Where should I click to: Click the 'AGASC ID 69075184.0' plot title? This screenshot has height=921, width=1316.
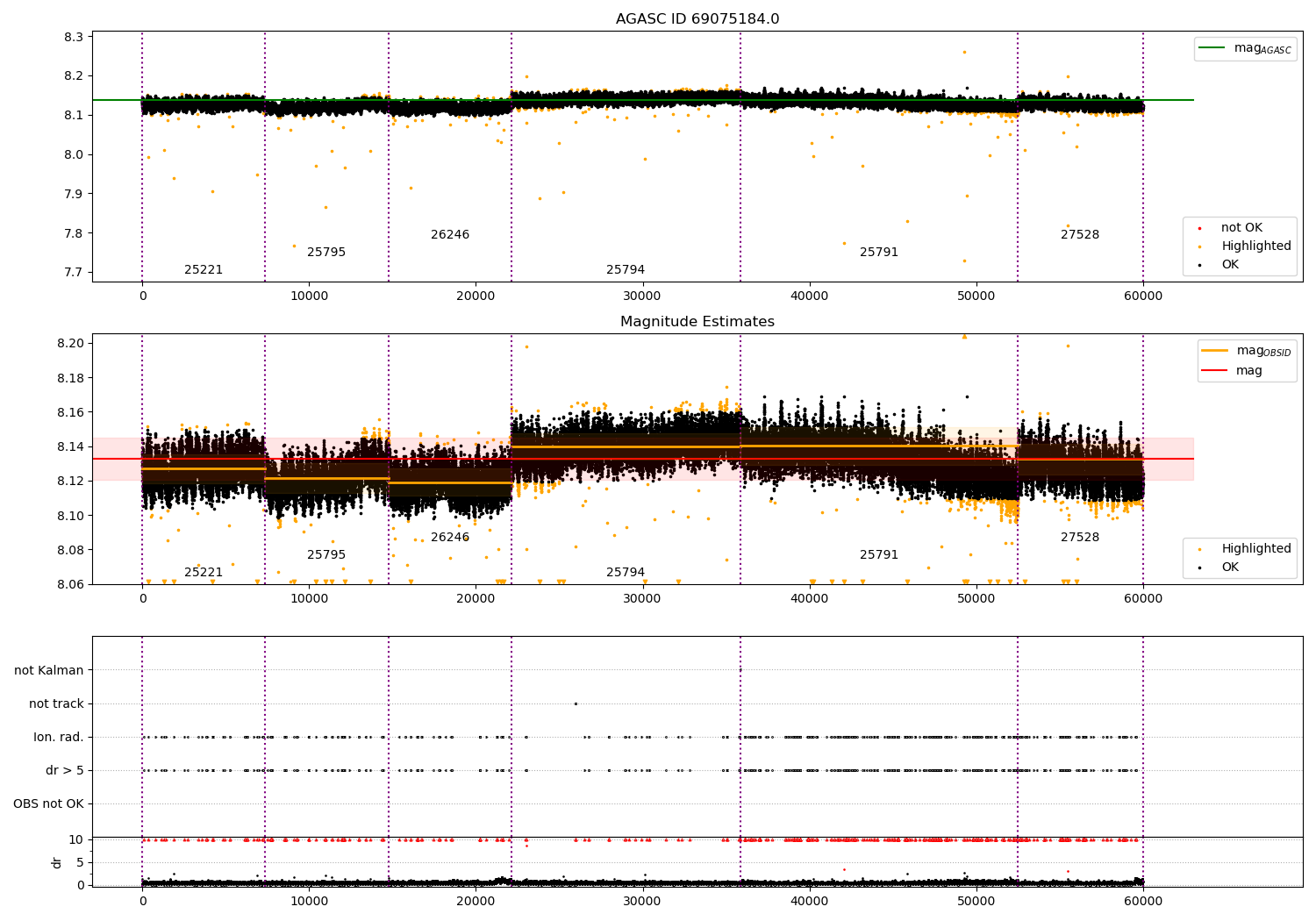[697, 19]
